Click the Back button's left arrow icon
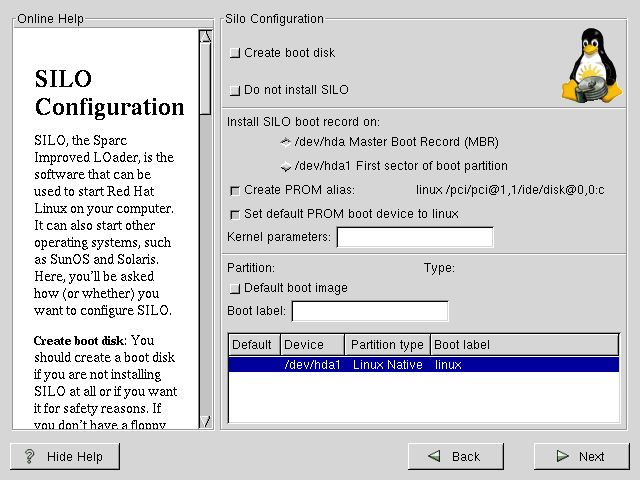The width and height of the screenshot is (640, 480). (434, 456)
